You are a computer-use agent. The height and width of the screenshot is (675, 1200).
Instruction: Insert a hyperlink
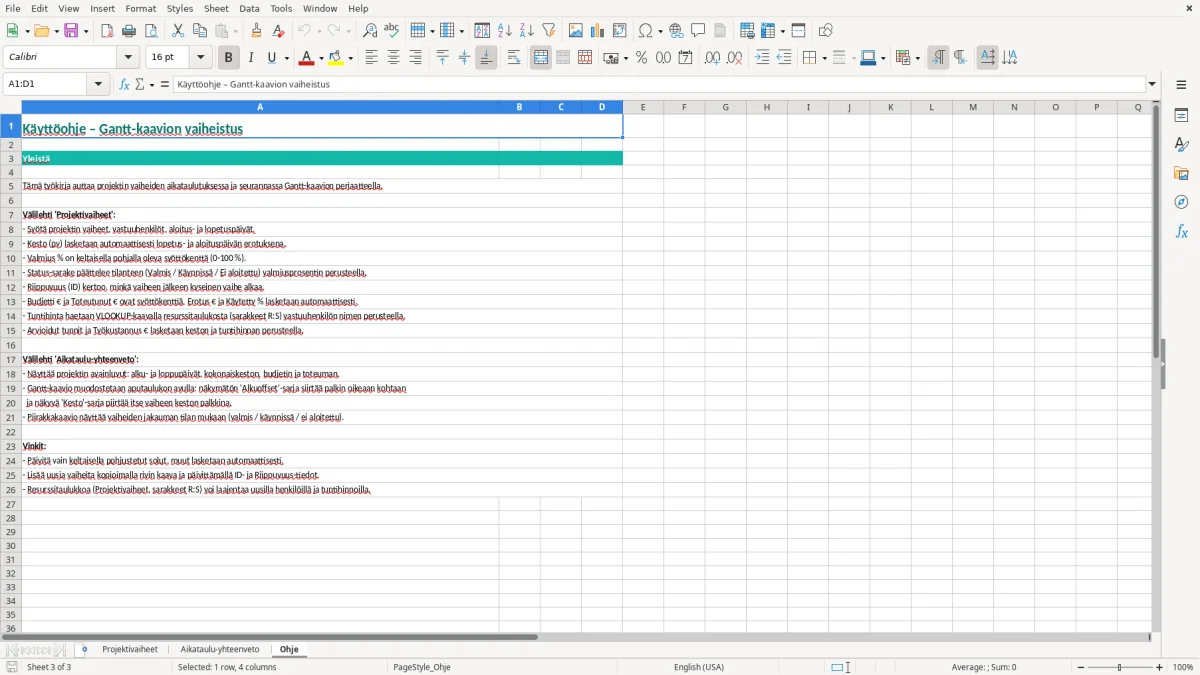click(x=676, y=31)
